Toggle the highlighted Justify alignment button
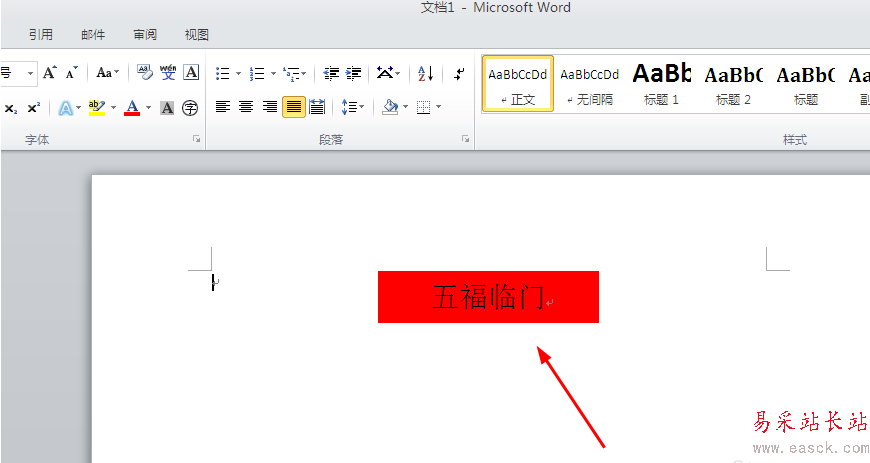The height and width of the screenshot is (463, 870). tap(294, 107)
